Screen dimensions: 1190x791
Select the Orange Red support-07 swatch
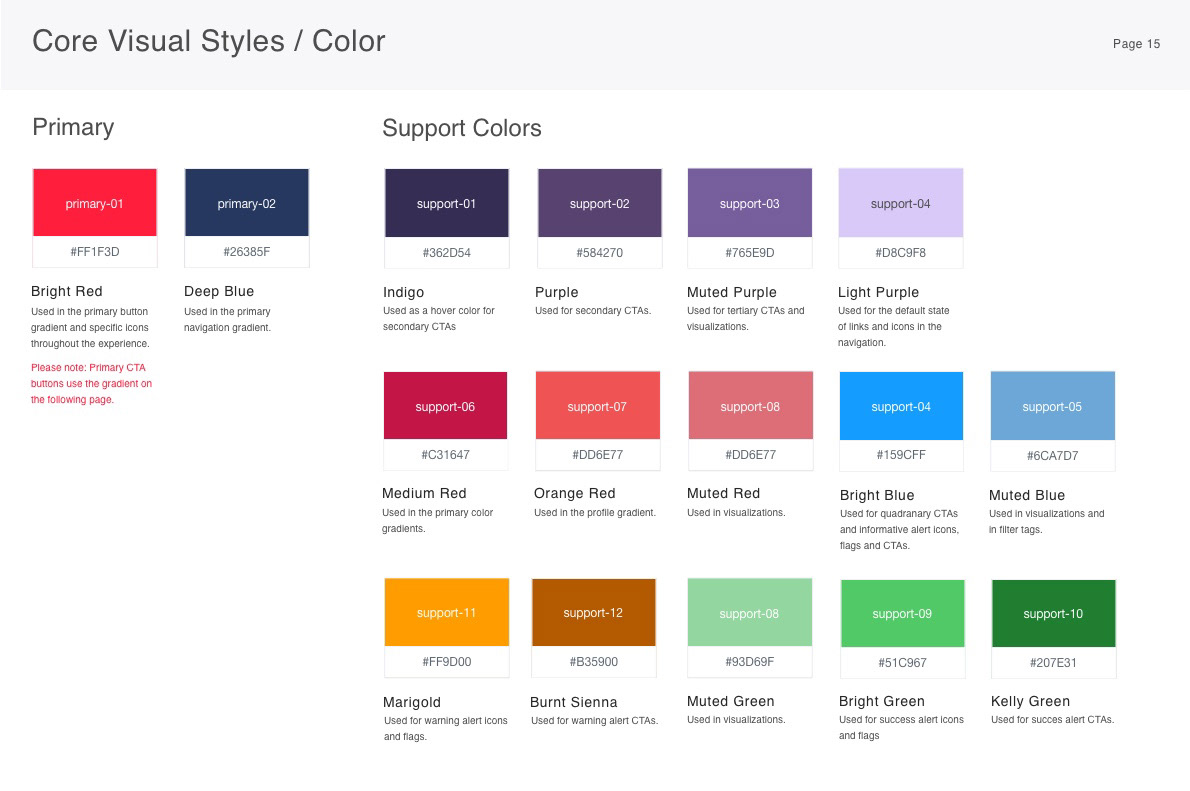coord(597,406)
